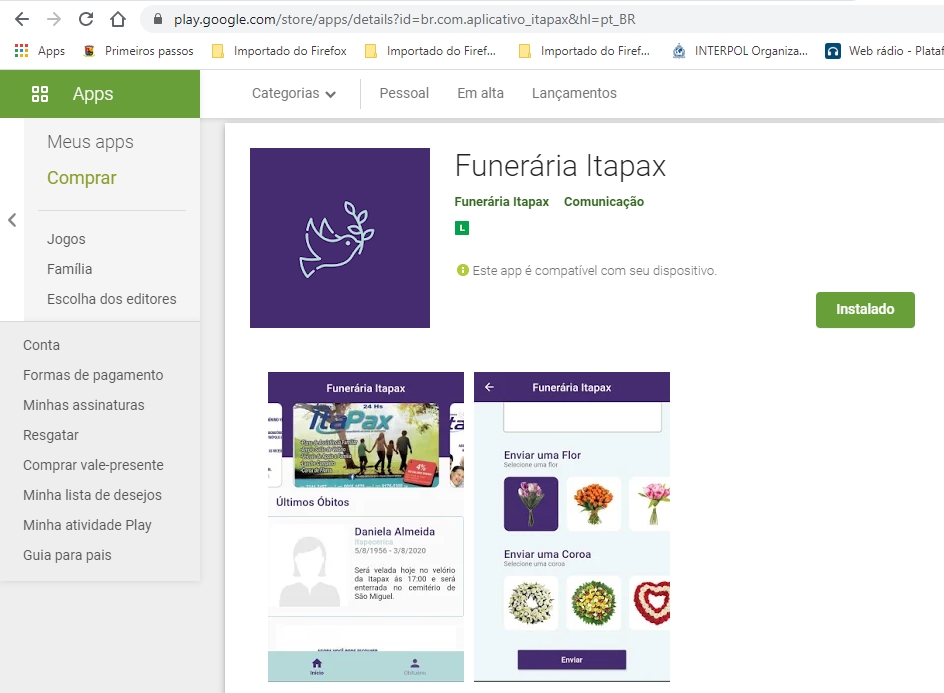
Task: Open the Lançamentos tab
Action: coord(574,93)
